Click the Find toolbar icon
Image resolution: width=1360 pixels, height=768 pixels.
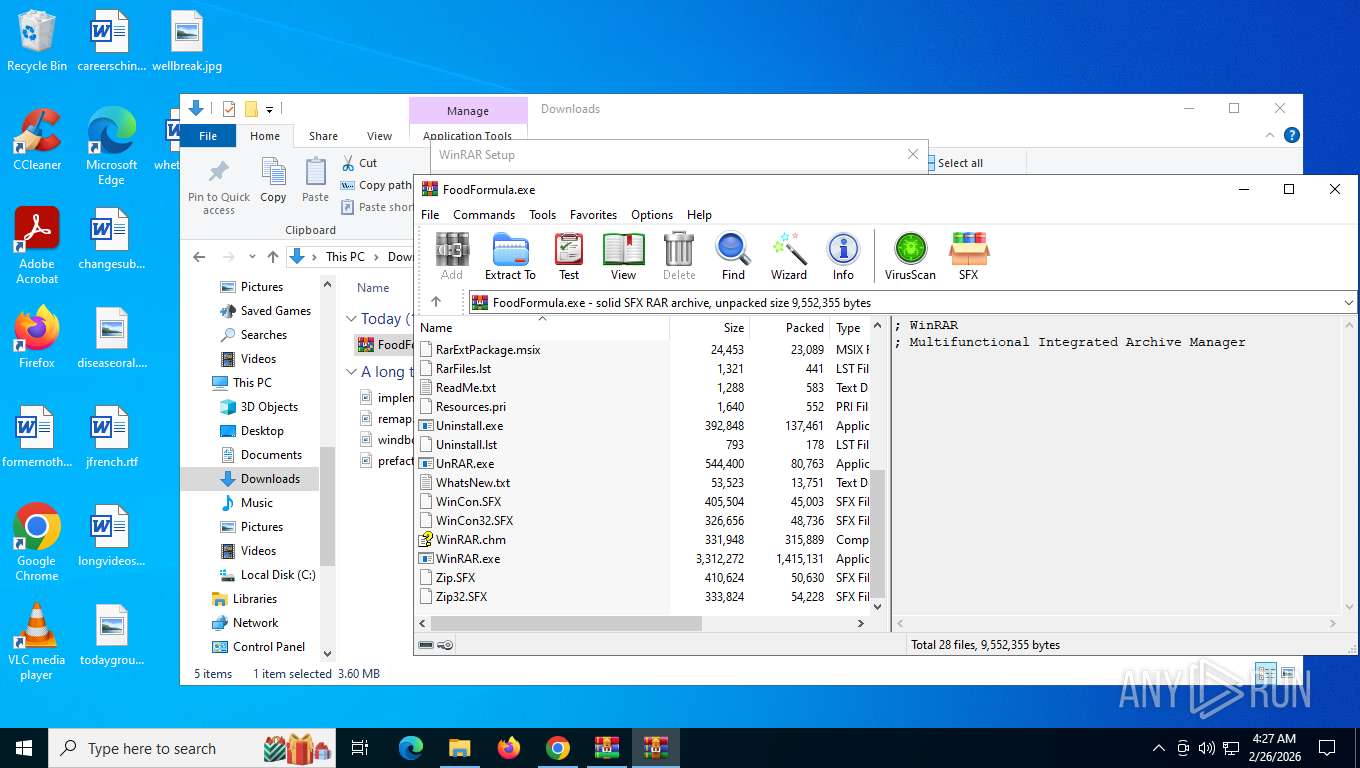(733, 256)
